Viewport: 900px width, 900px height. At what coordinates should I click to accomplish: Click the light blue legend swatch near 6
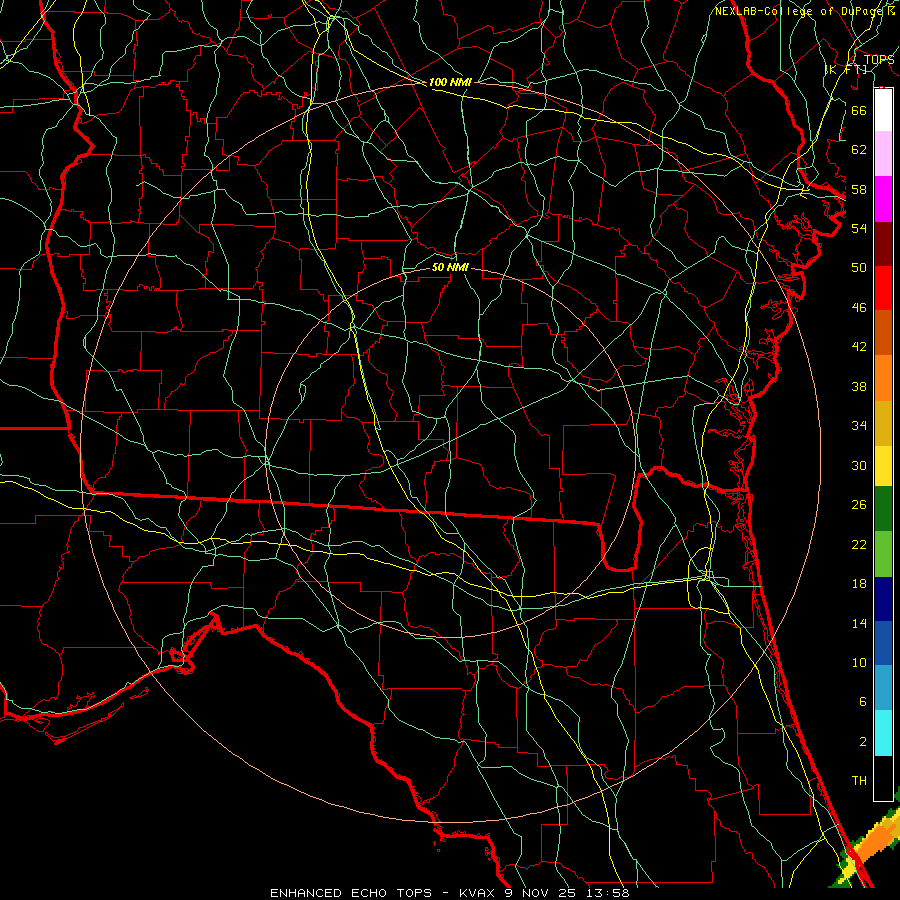pos(883,688)
